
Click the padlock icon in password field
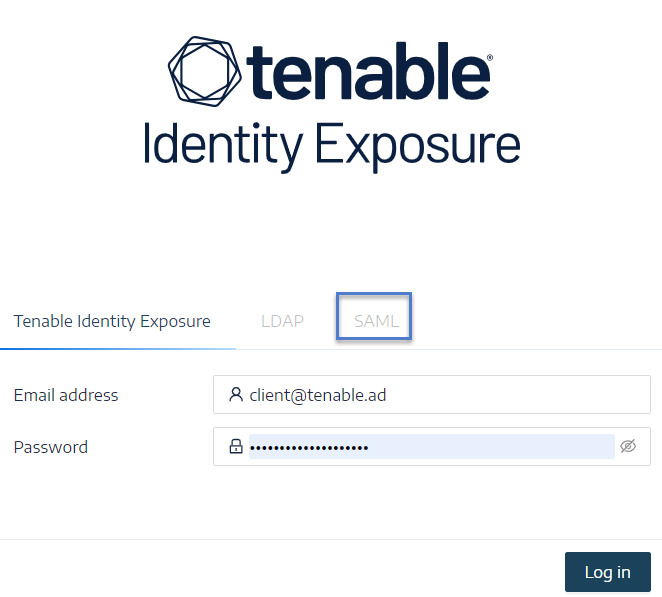(x=236, y=446)
